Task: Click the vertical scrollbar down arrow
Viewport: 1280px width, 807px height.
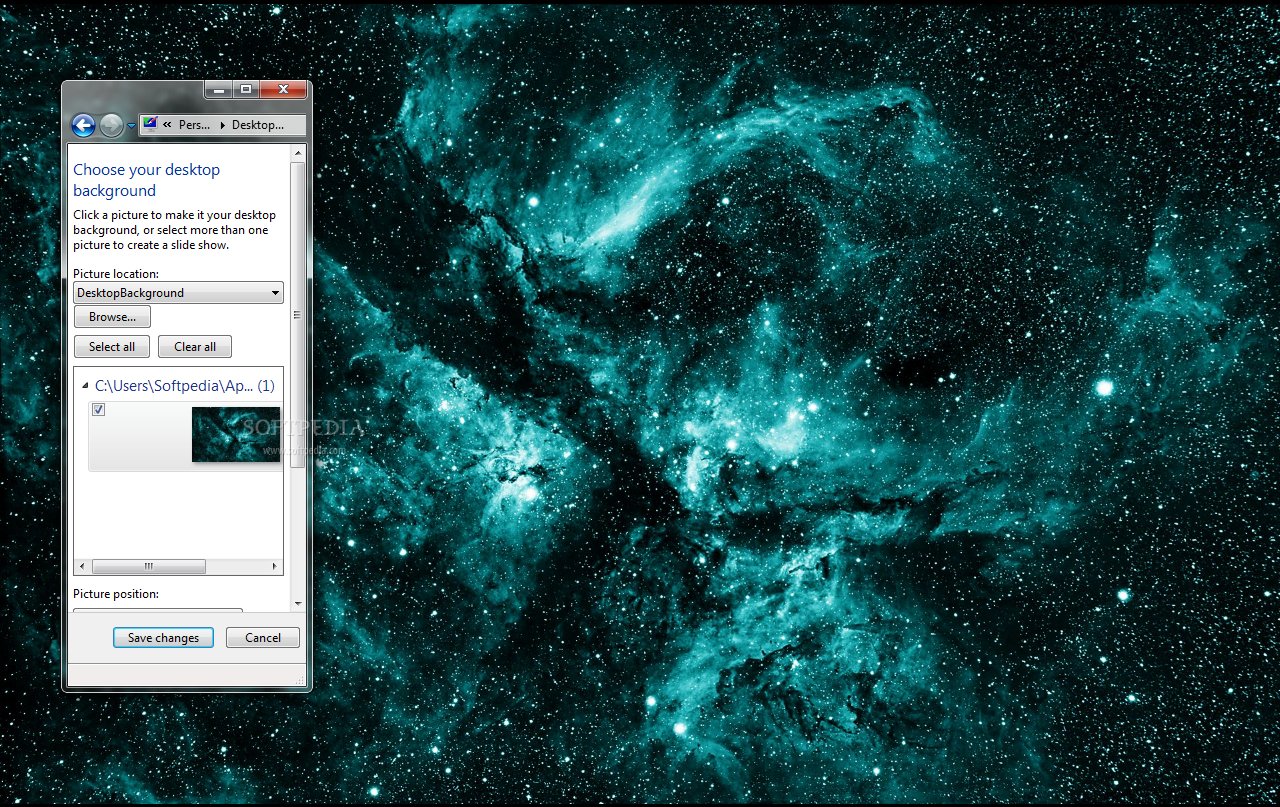Action: (297, 604)
